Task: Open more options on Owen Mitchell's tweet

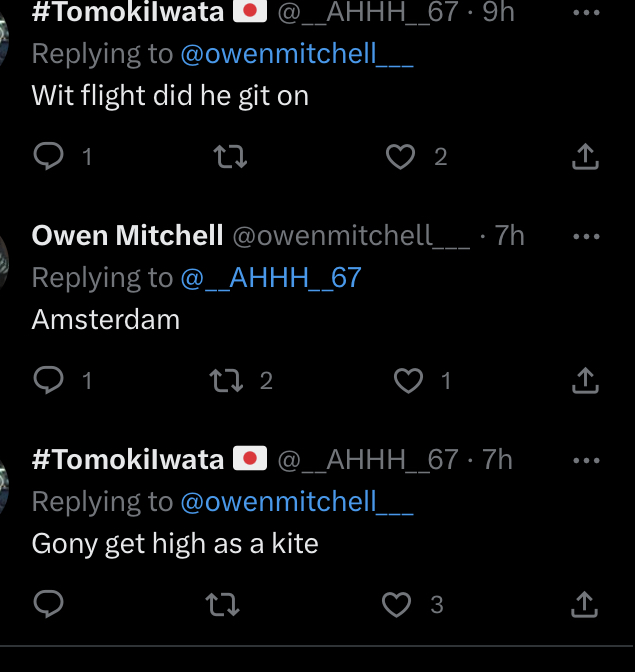Action: [585, 236]
